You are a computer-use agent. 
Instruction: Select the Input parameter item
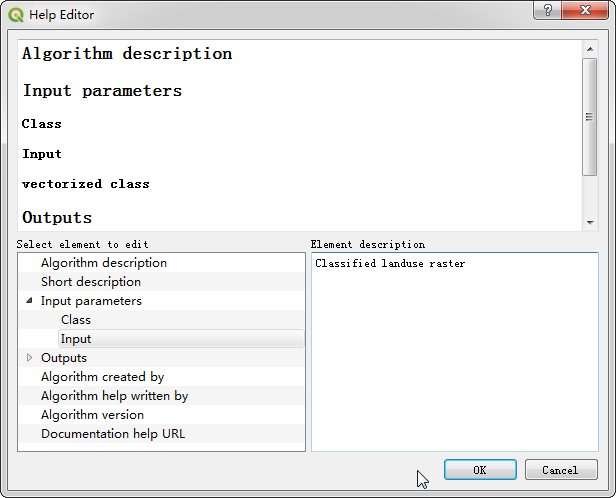181,339
